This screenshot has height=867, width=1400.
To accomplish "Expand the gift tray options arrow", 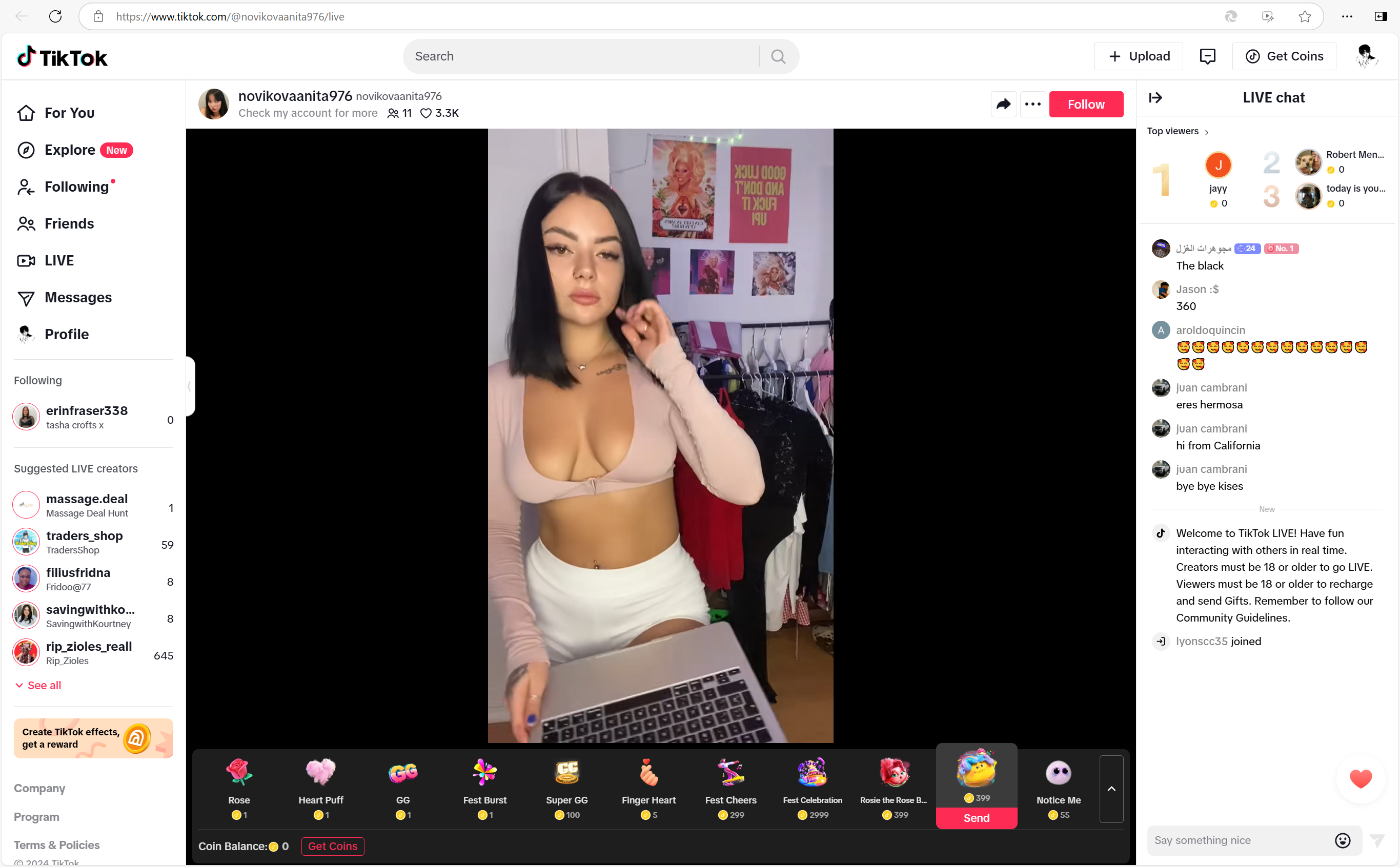I will click(x=1112, y=788).
